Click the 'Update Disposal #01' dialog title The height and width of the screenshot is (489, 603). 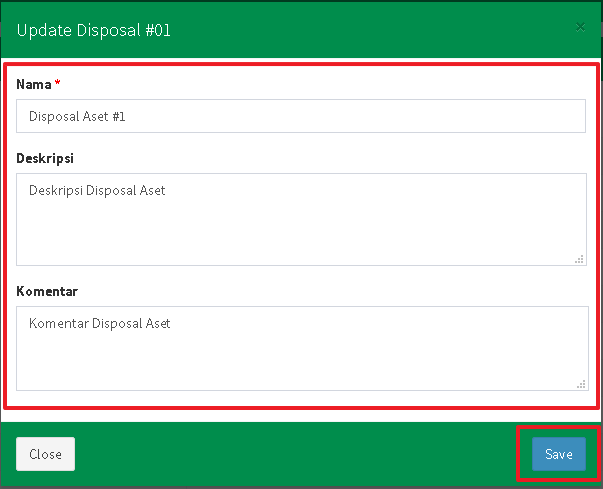click(x=94, y=30)
